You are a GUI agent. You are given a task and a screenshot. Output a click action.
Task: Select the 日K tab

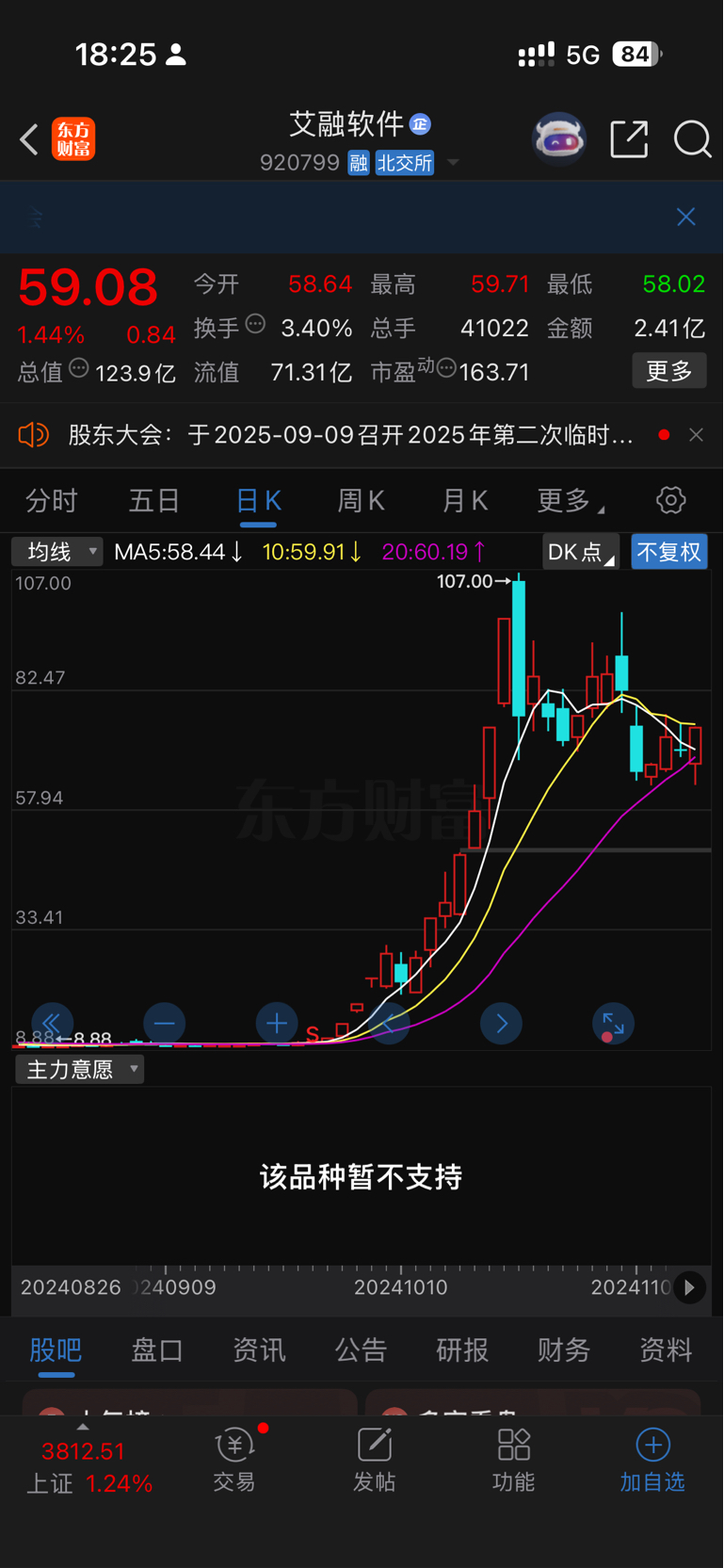coord(258,500)
